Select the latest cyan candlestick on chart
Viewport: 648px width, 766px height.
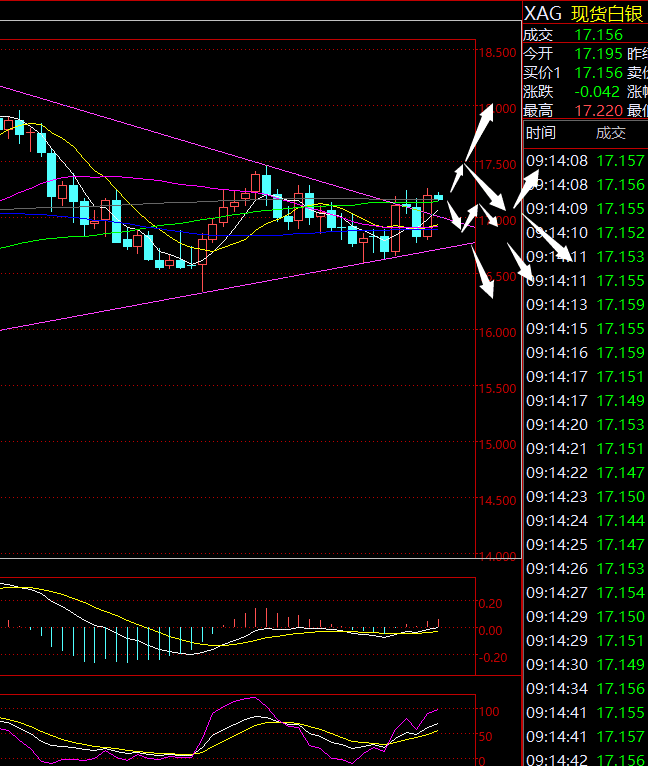[x=438, y=197]
